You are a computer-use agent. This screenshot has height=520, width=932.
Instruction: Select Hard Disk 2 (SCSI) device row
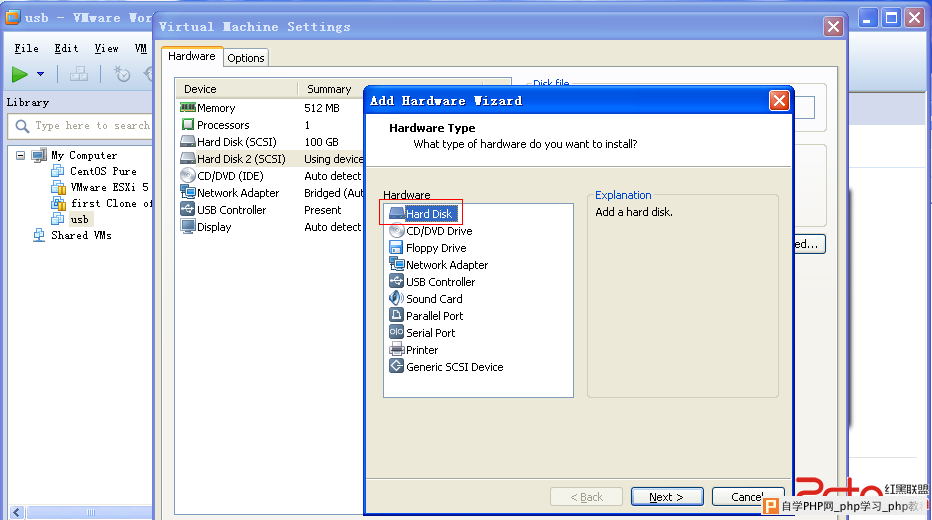tap(233, 159)
